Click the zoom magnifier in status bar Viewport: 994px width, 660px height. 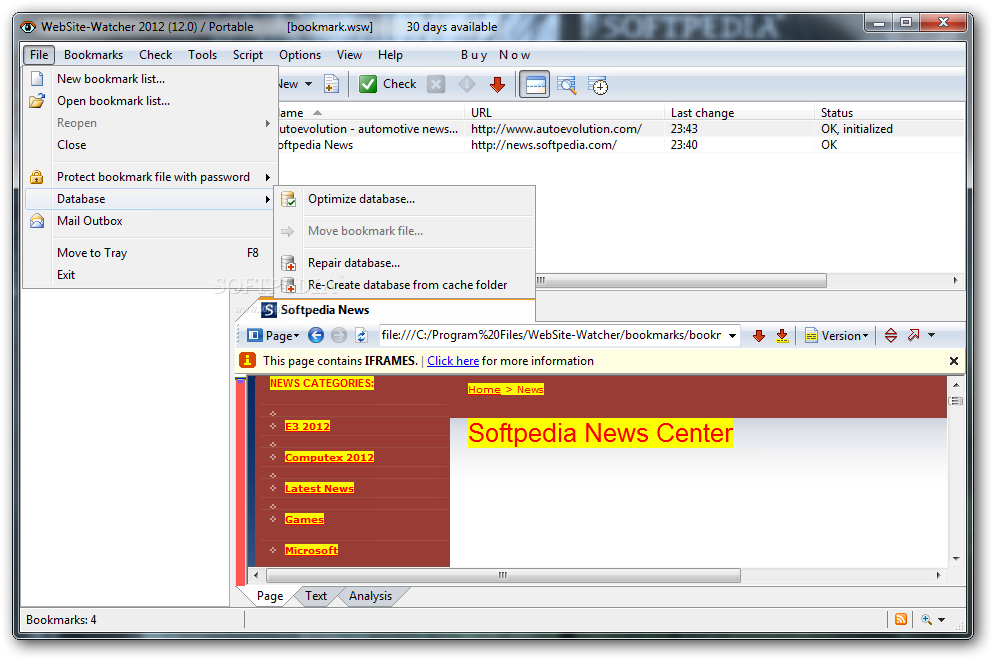pyautogui.click(x=927, y=619)
